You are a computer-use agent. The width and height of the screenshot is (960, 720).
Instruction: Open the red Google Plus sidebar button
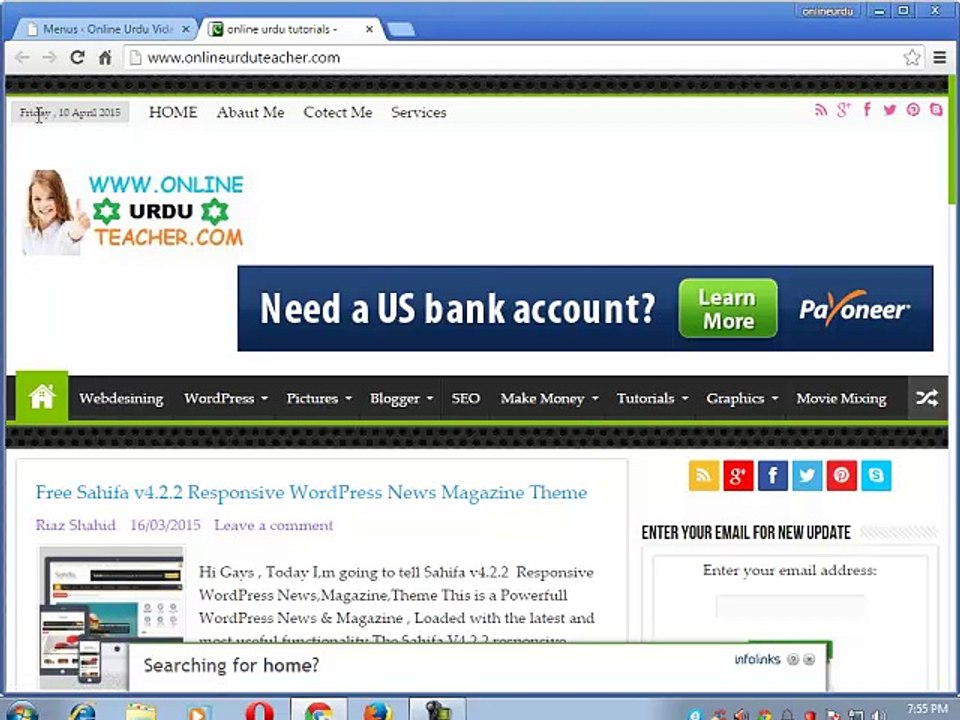[738, 476]
